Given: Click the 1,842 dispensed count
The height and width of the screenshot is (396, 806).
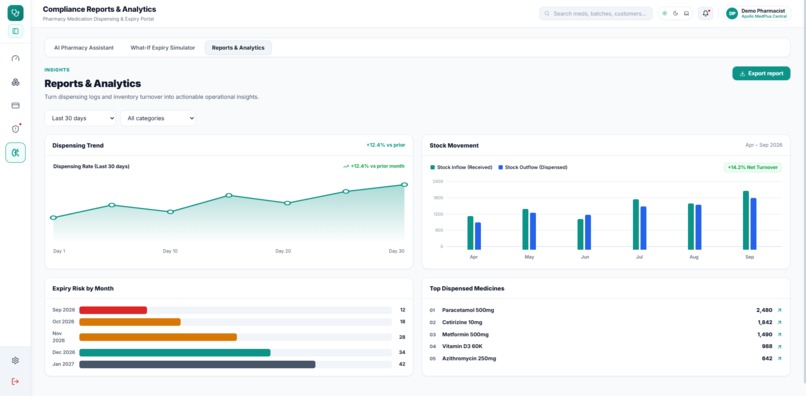Looking at the screenshot, I should point(765,322).
